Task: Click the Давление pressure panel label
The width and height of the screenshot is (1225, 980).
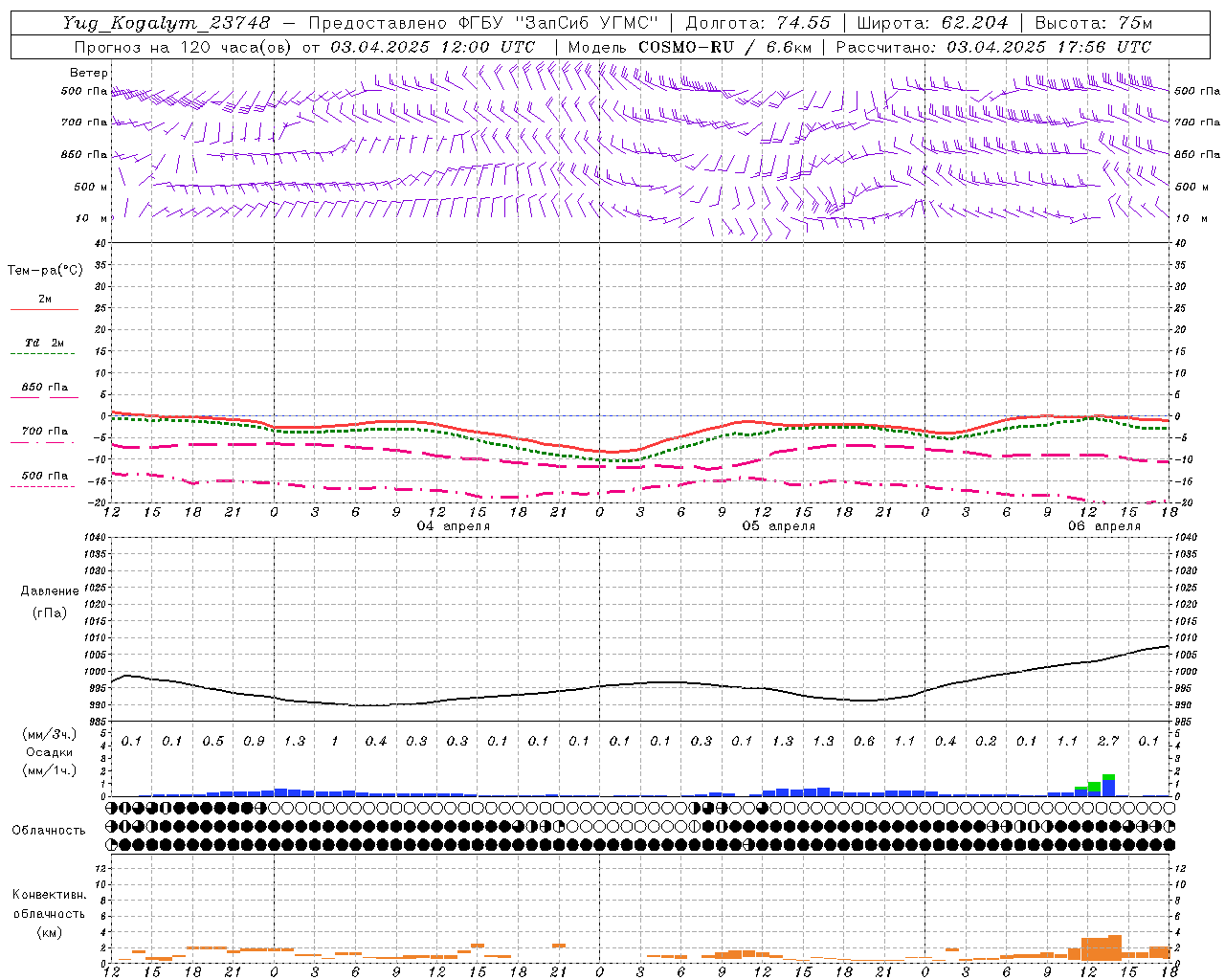Action: point(50,591)
